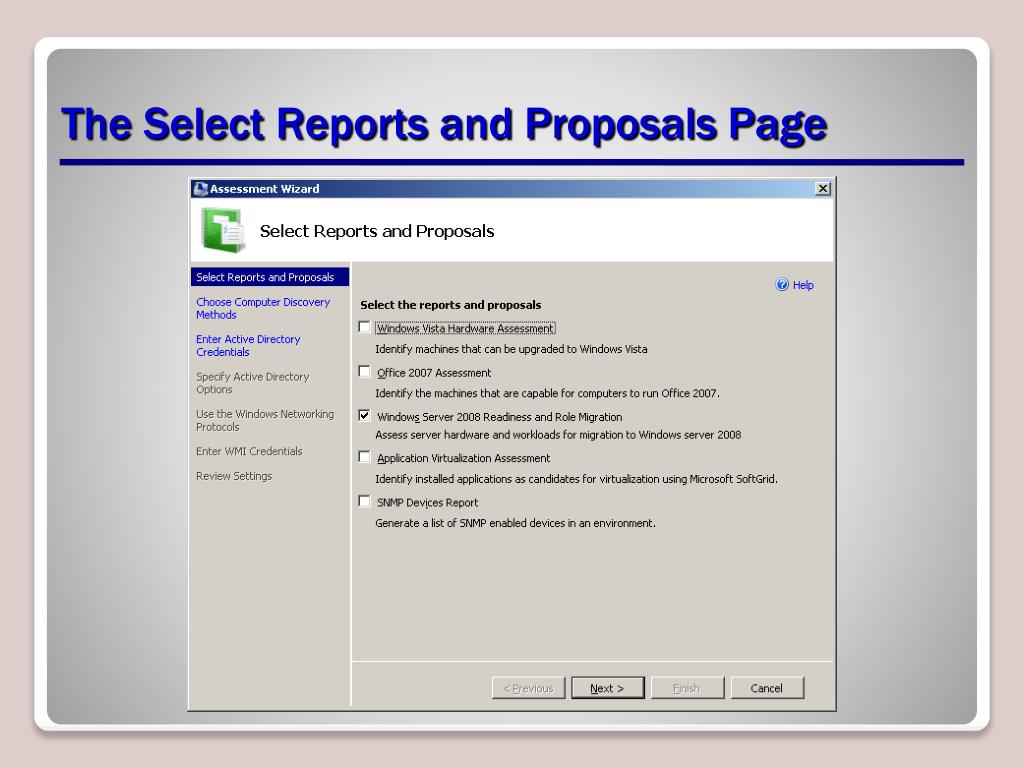Select the Select Reports and Proposals step

click(270, 277)
